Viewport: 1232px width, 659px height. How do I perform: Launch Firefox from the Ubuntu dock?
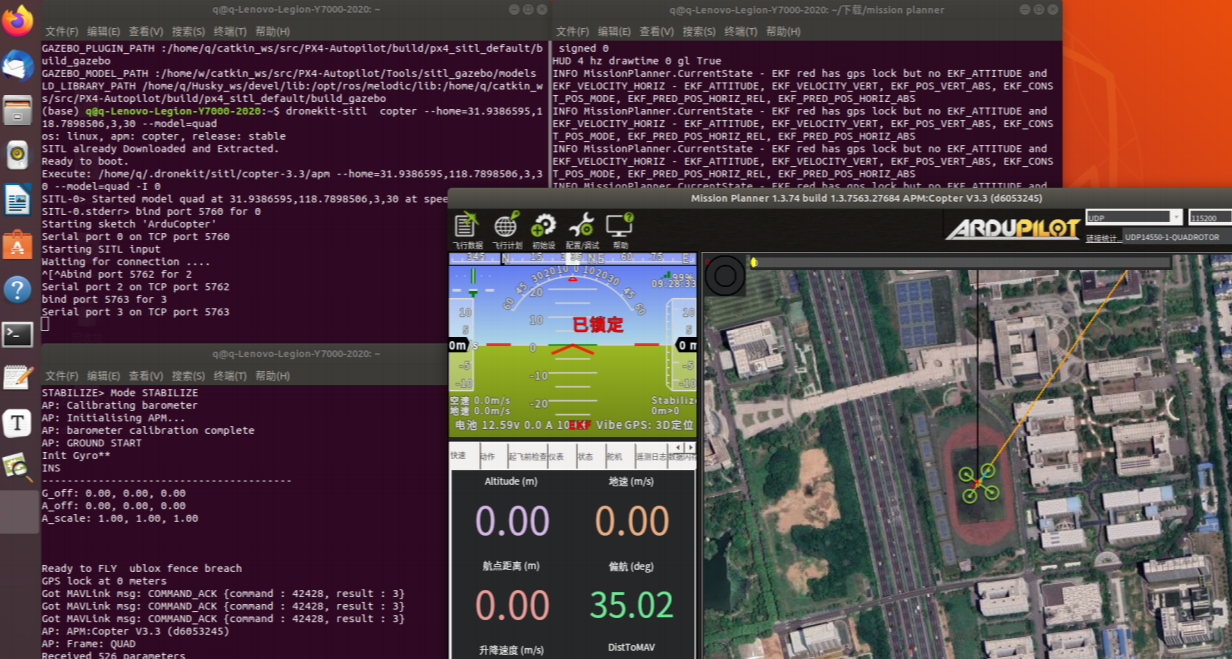coord(17,20)
